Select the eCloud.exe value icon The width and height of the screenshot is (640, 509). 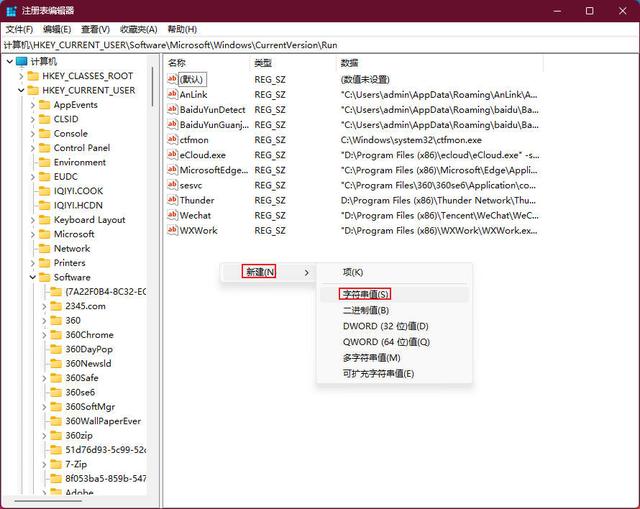coord(172,155)
